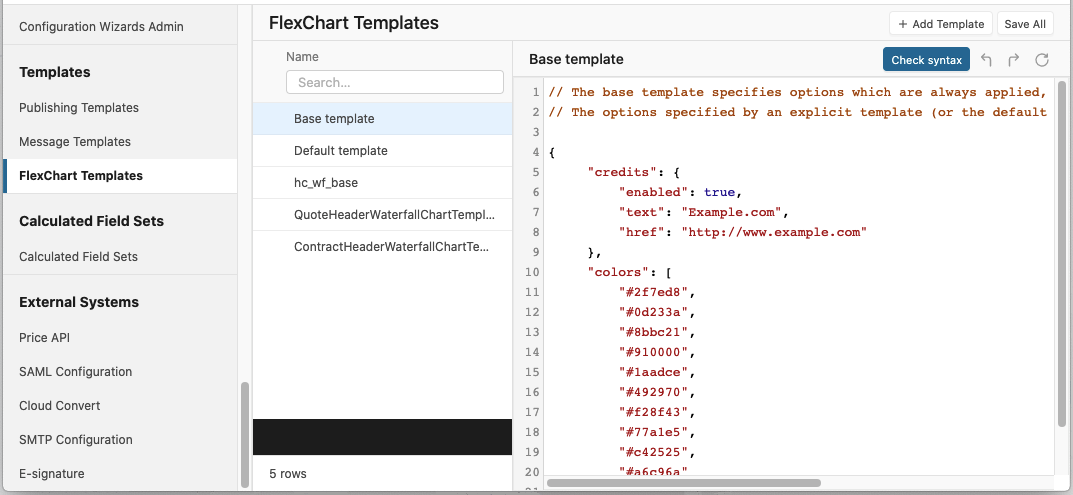1073x495 pixels.
Task: Go to Publishing Templates
Action: point(79,107)
